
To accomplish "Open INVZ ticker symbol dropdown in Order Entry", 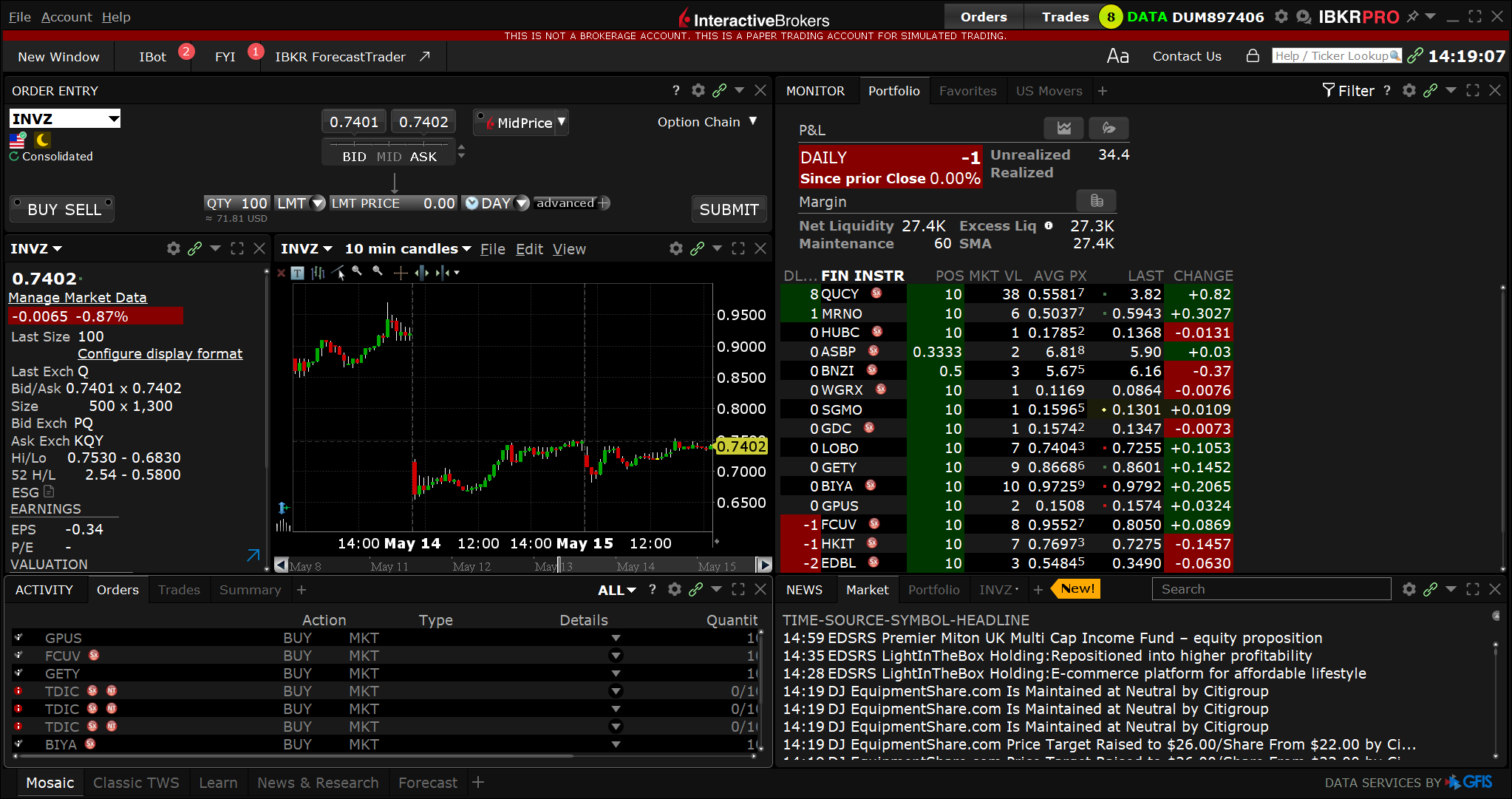I will click(x=114, y=119).
